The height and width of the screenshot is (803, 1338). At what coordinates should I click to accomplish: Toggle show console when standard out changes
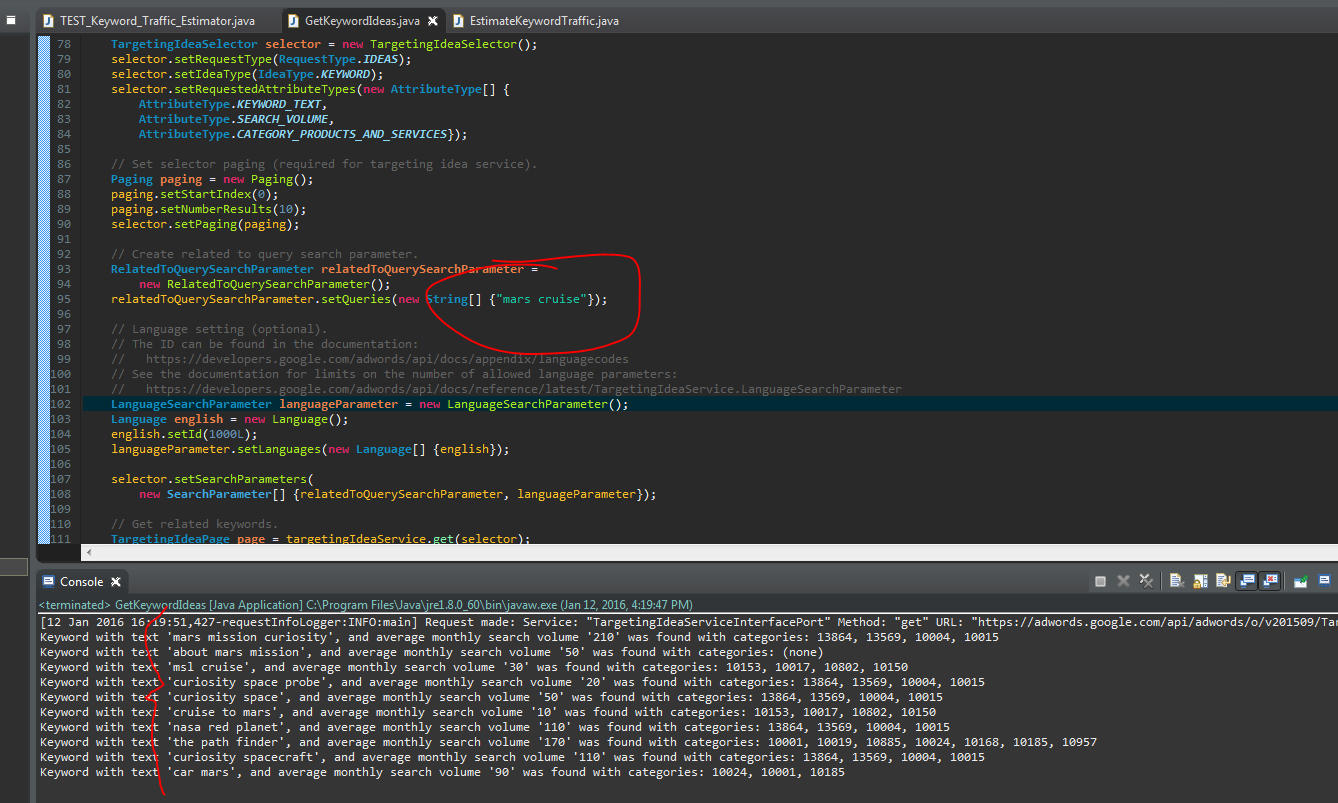(1246, 581)
